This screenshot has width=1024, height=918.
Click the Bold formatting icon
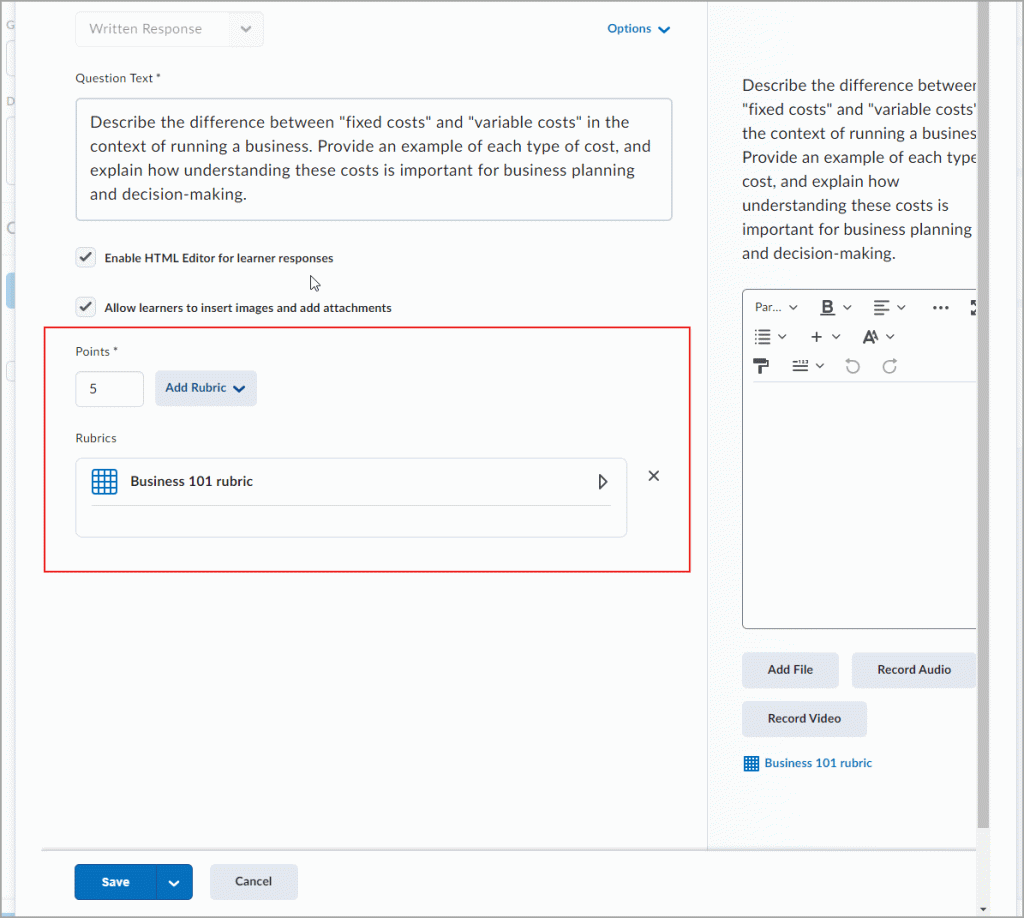(827, 307)
